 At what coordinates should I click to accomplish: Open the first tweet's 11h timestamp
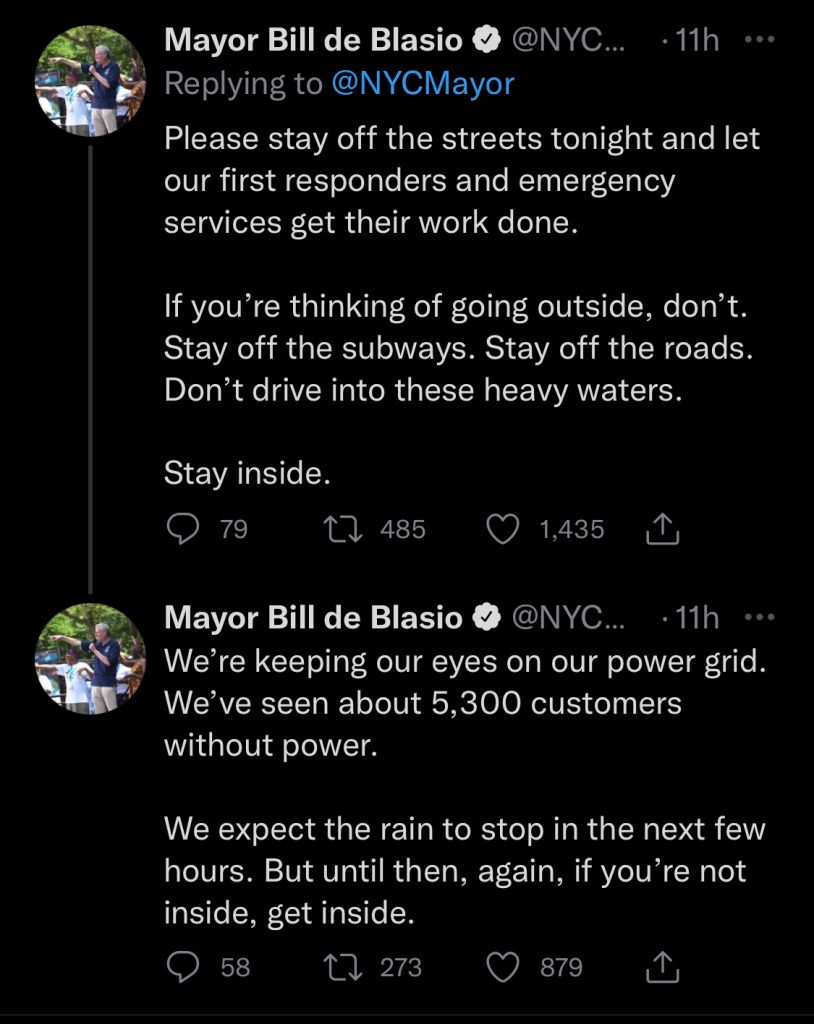tap(694, 40)
